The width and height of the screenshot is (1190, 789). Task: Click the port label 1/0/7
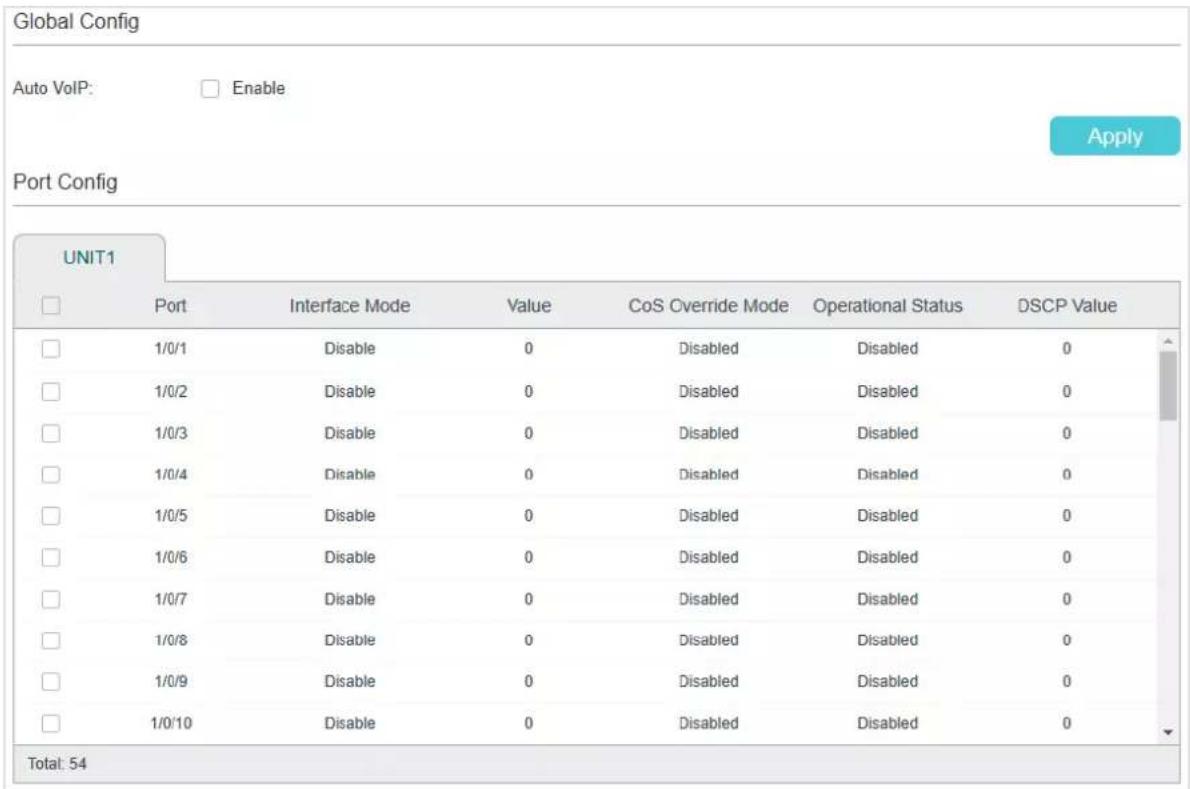tap(171, 599)
